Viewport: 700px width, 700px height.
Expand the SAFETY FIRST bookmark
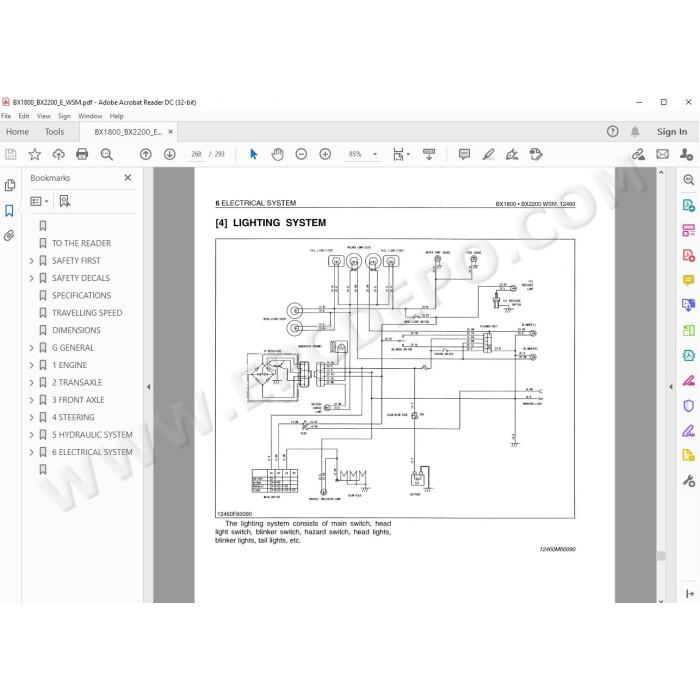[31, 260]
